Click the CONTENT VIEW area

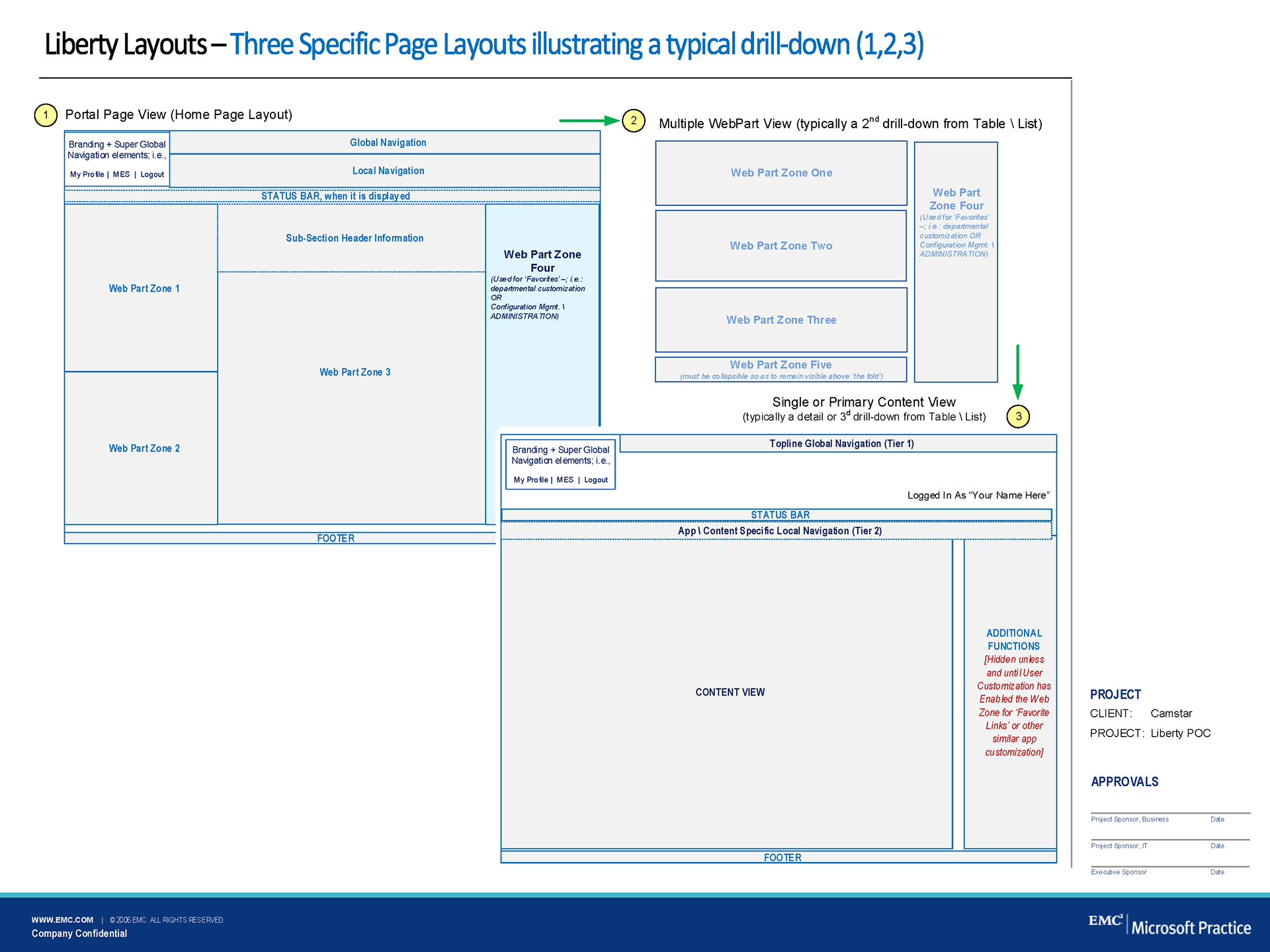(730, 692)
